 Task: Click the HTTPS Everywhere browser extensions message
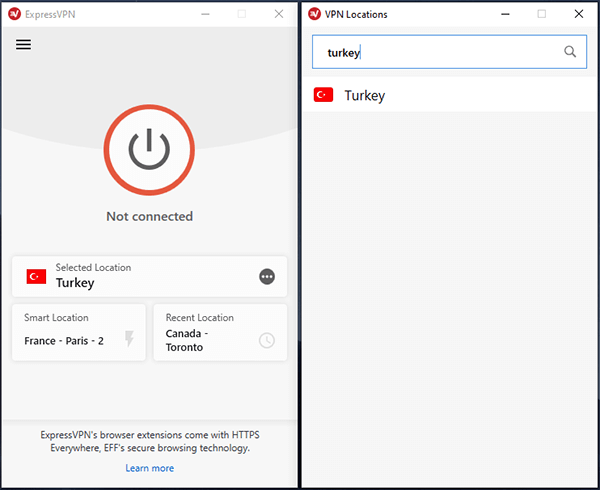150,441
